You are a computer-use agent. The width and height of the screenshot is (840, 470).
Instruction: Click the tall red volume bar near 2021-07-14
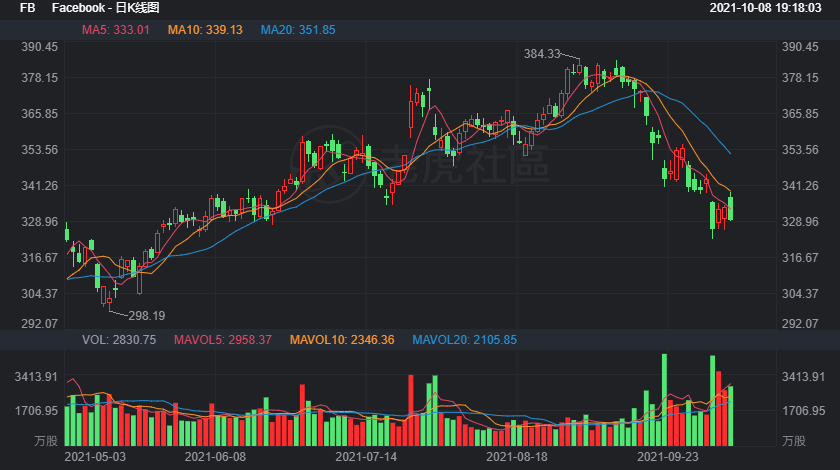[x=411, y=410]
